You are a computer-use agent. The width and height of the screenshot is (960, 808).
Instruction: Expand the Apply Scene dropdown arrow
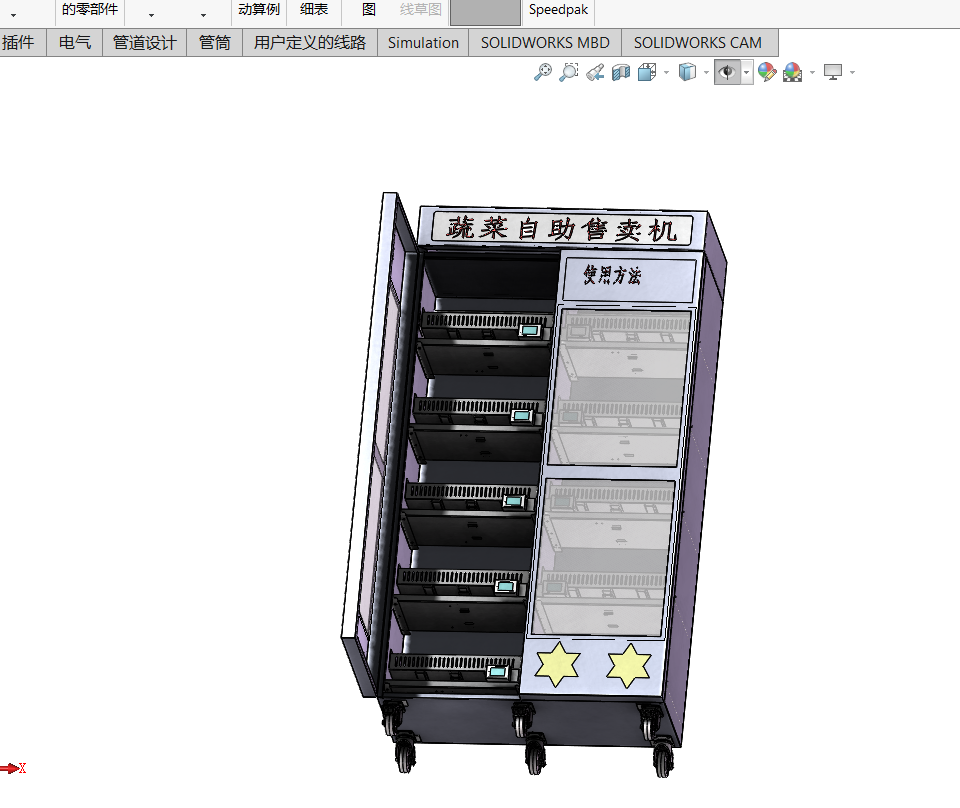812,73
